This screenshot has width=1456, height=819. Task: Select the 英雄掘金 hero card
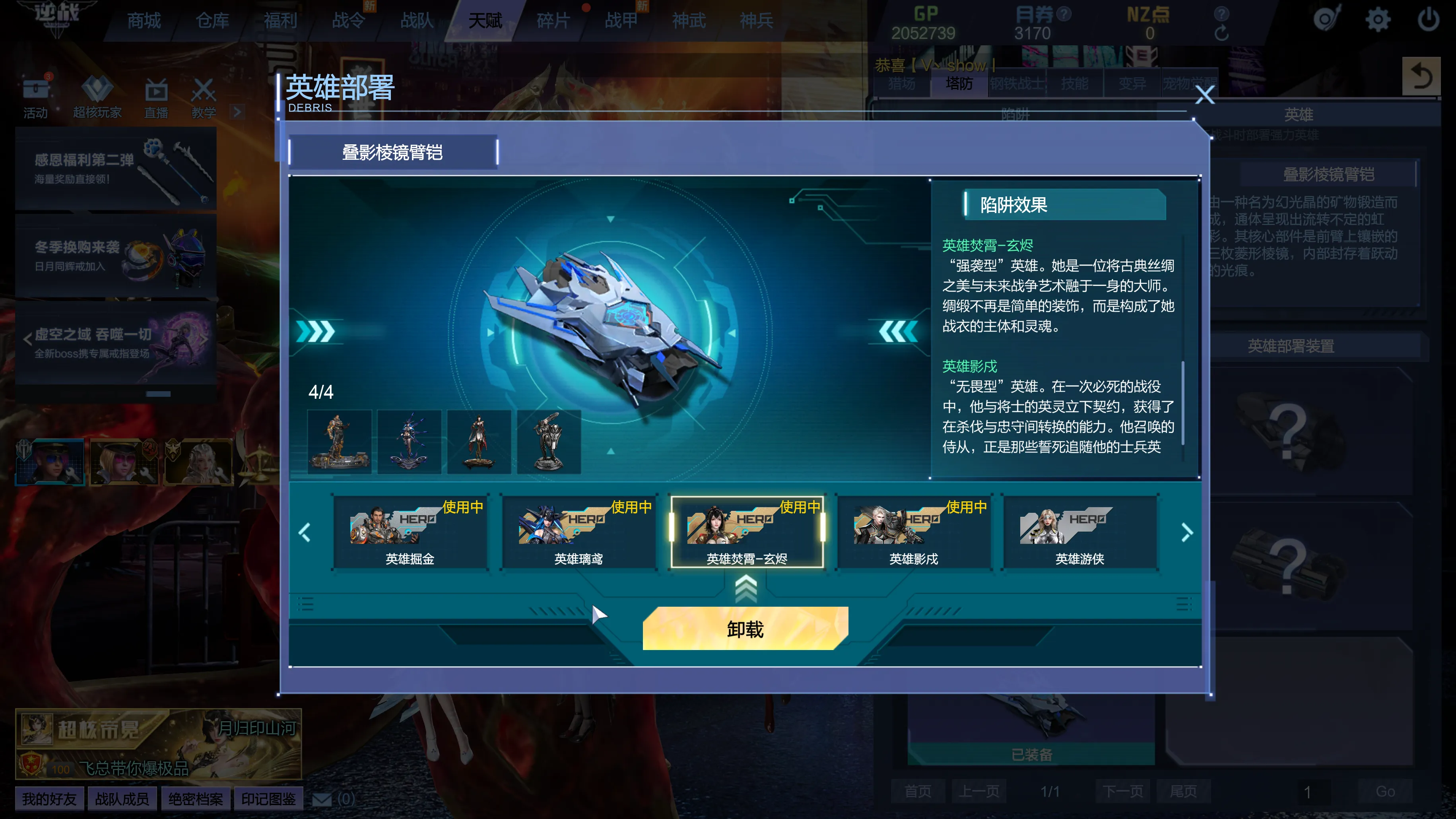(410, 532)
